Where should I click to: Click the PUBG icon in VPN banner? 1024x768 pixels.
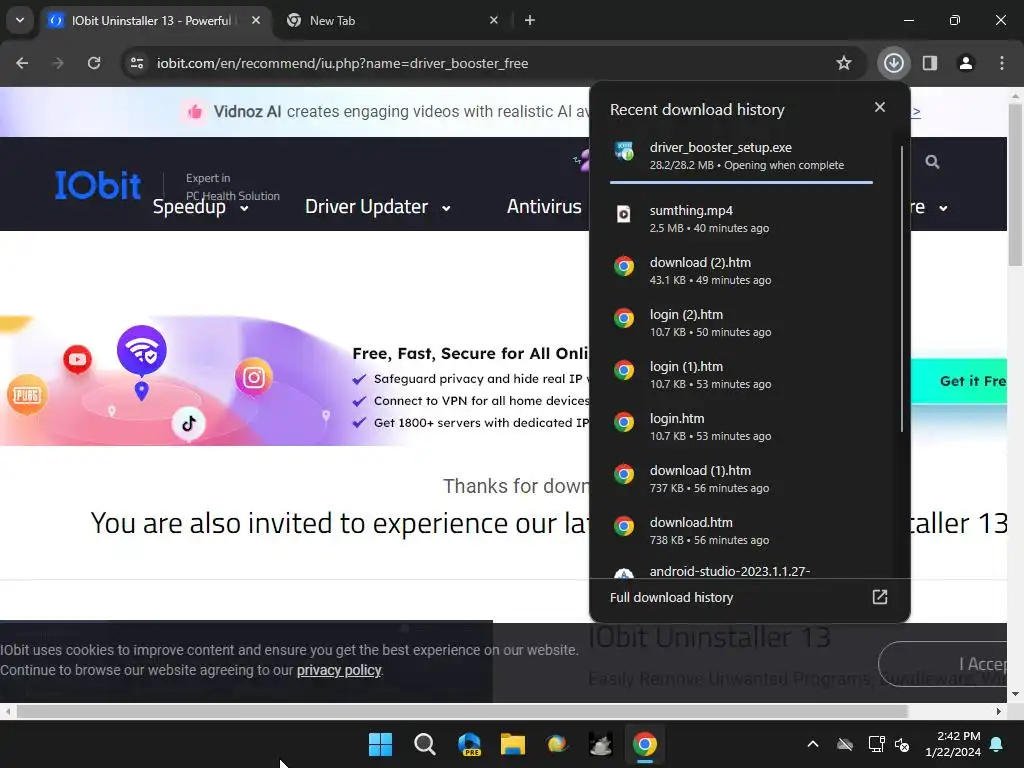(x=27, y=395)
